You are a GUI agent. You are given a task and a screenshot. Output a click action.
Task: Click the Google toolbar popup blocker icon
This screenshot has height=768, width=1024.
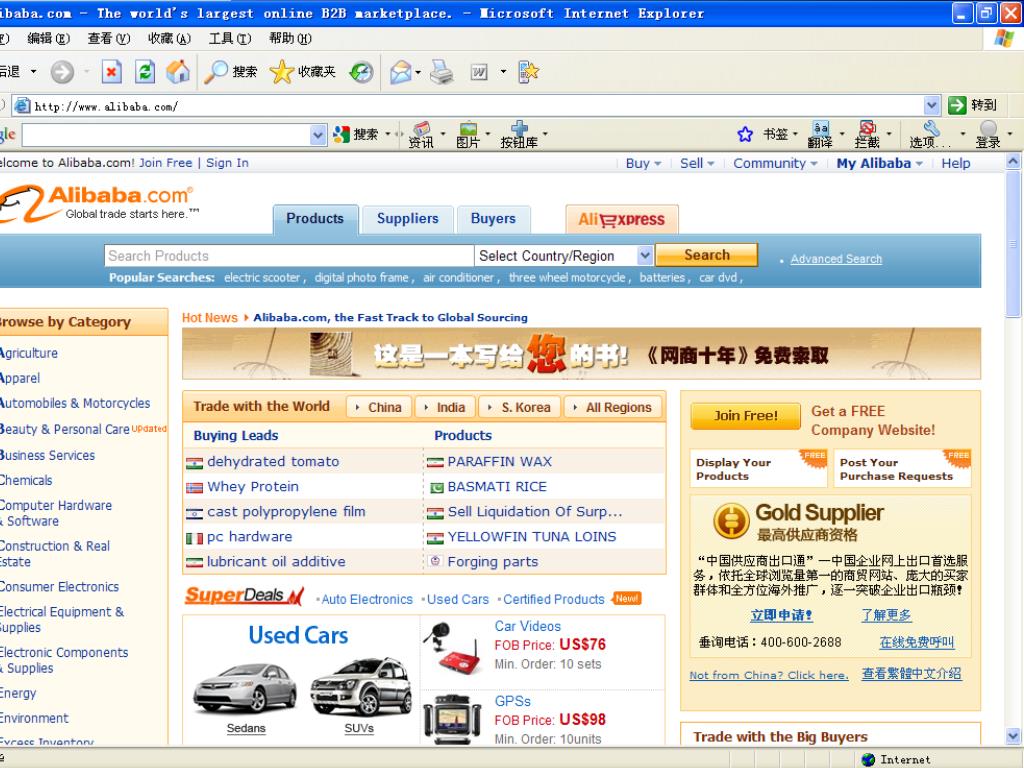pyautogui.click(x=867, y=135)
